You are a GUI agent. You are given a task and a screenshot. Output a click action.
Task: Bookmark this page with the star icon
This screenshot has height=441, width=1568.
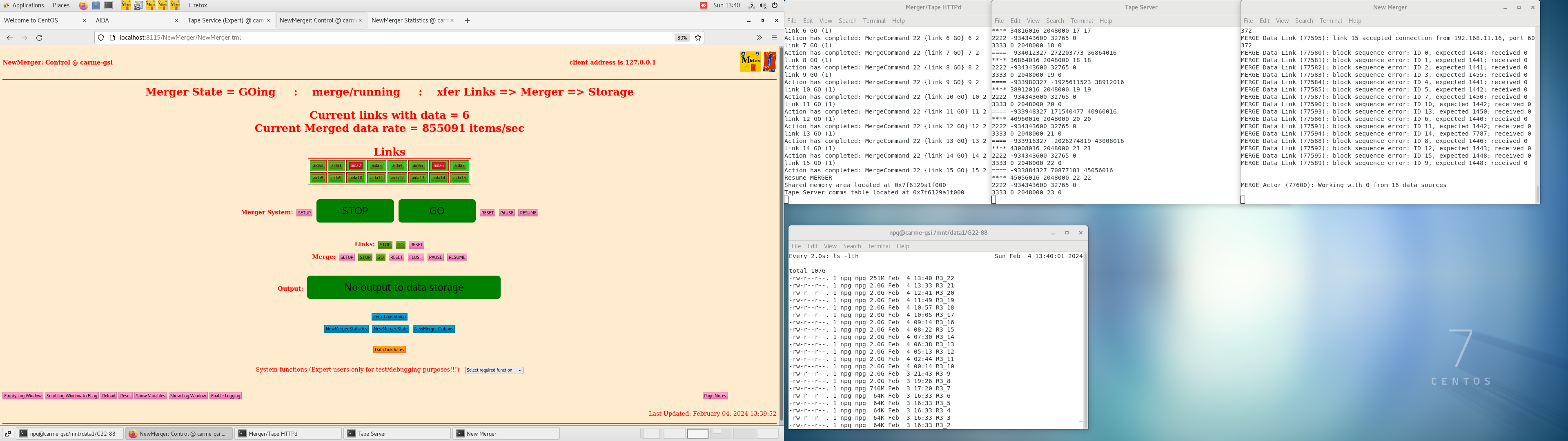pos(698,38)
